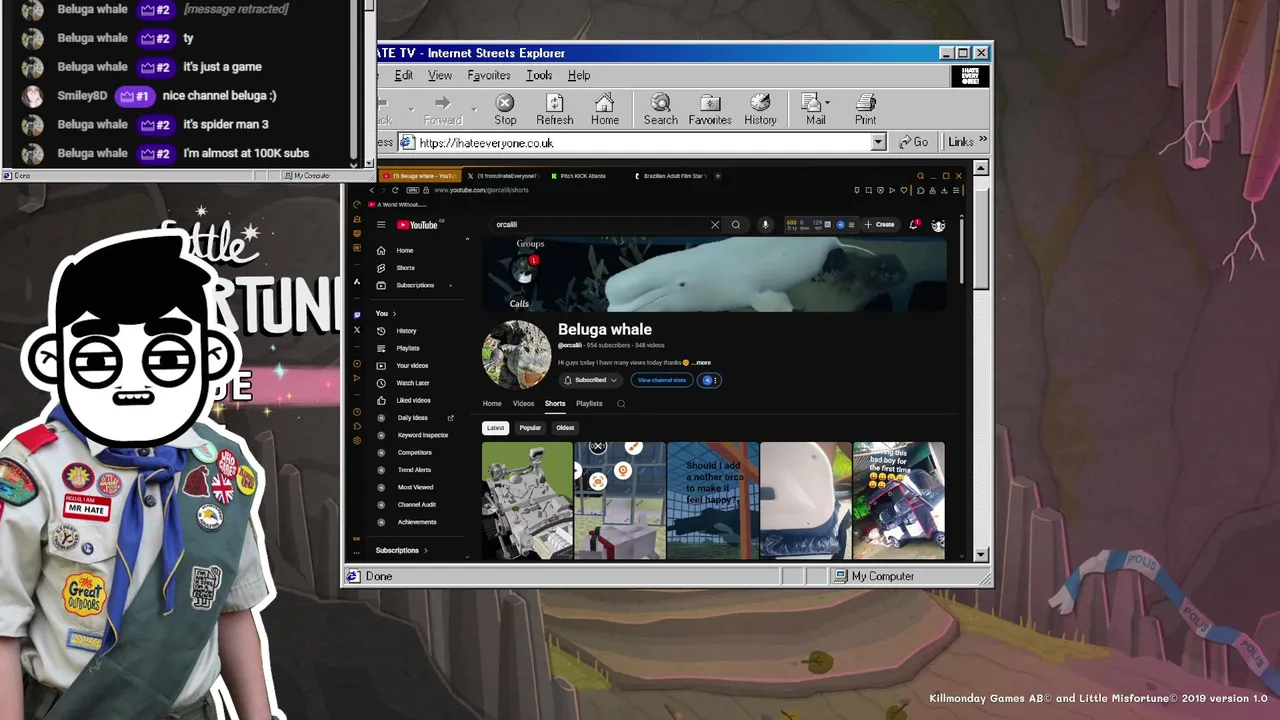Click the heart icon in inner browser toolbar
Screen dimensions: 1280x720
pyautogui.click(x=904, y=190)
